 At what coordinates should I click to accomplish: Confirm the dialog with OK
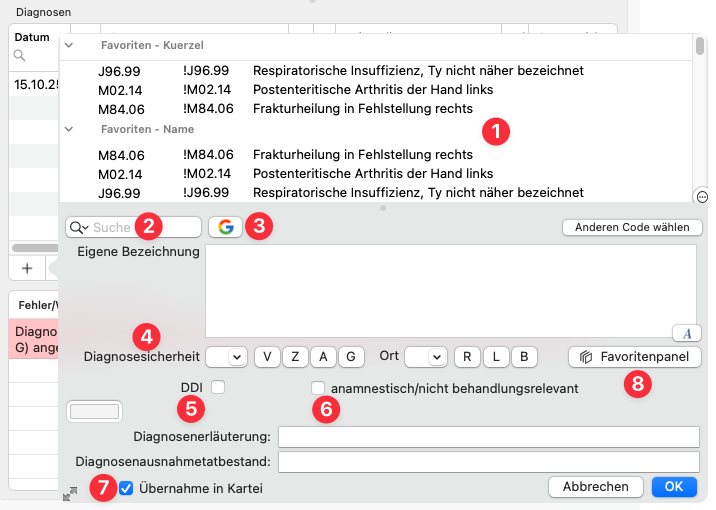pyautogui.click(x=674, y=487)
